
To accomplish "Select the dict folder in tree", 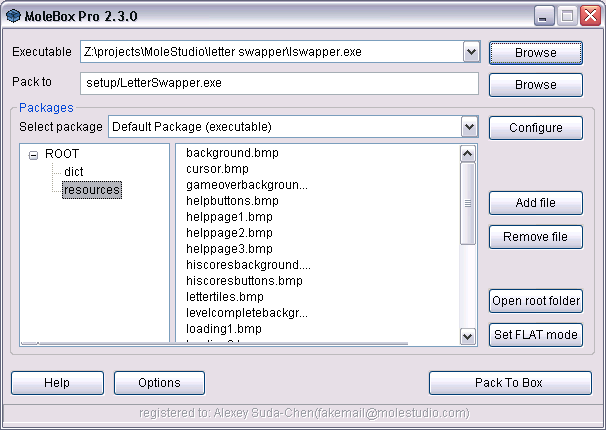I will (x=73, y=172).
